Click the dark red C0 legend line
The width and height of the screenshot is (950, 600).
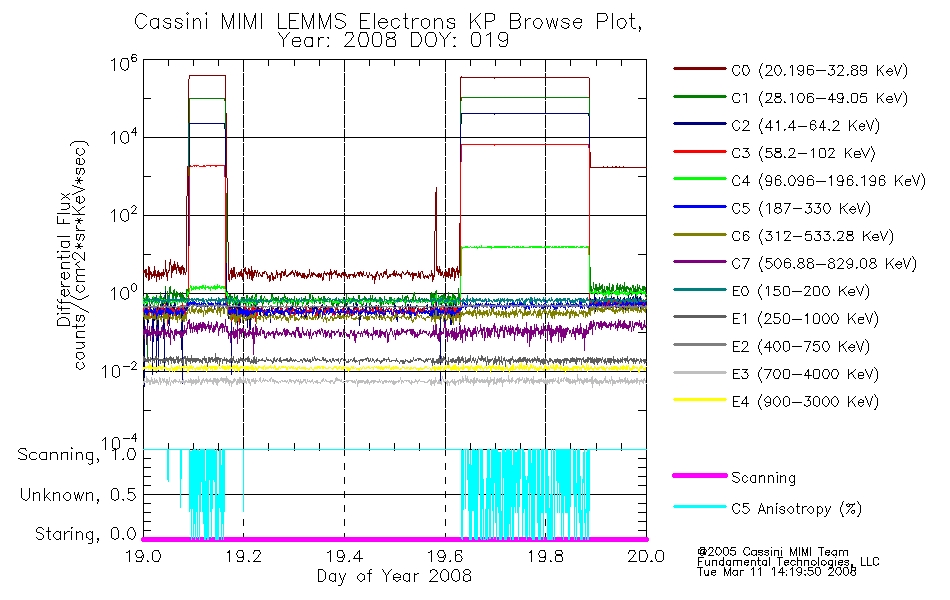pos(699,69)
